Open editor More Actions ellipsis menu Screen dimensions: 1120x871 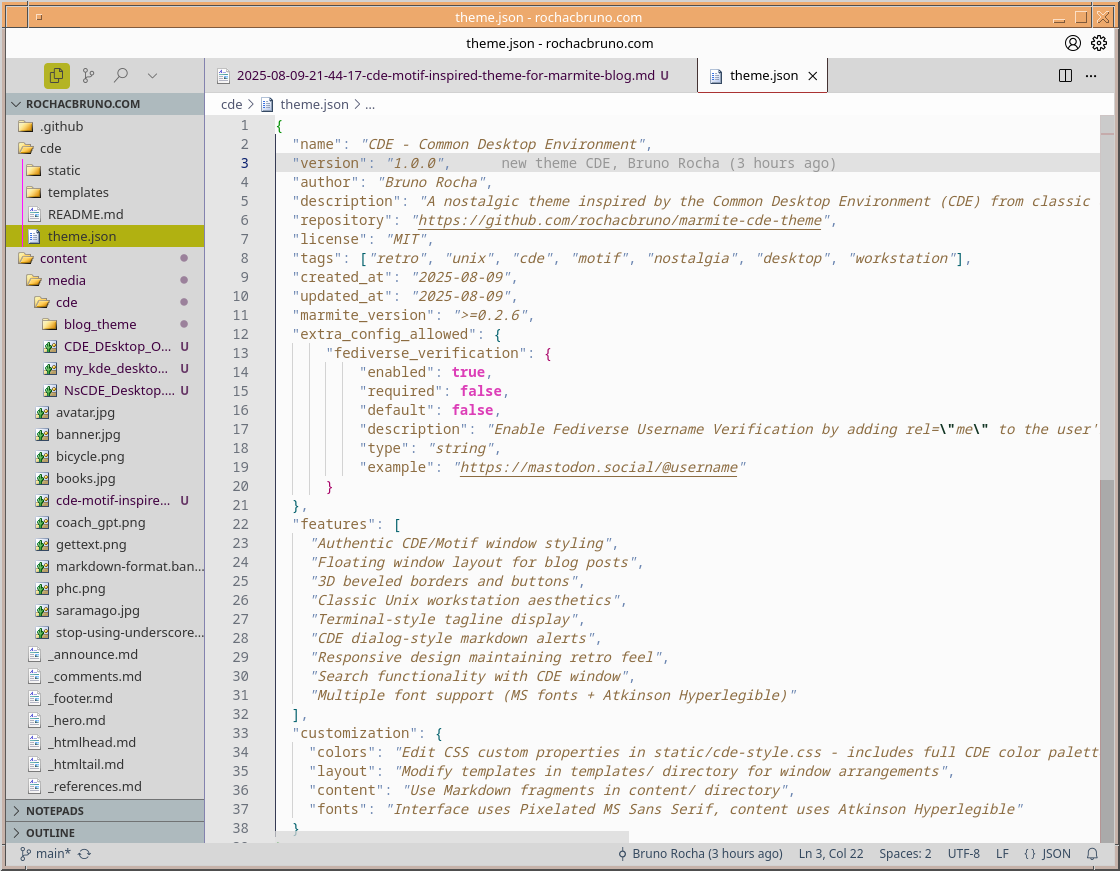click(1091, 76)
